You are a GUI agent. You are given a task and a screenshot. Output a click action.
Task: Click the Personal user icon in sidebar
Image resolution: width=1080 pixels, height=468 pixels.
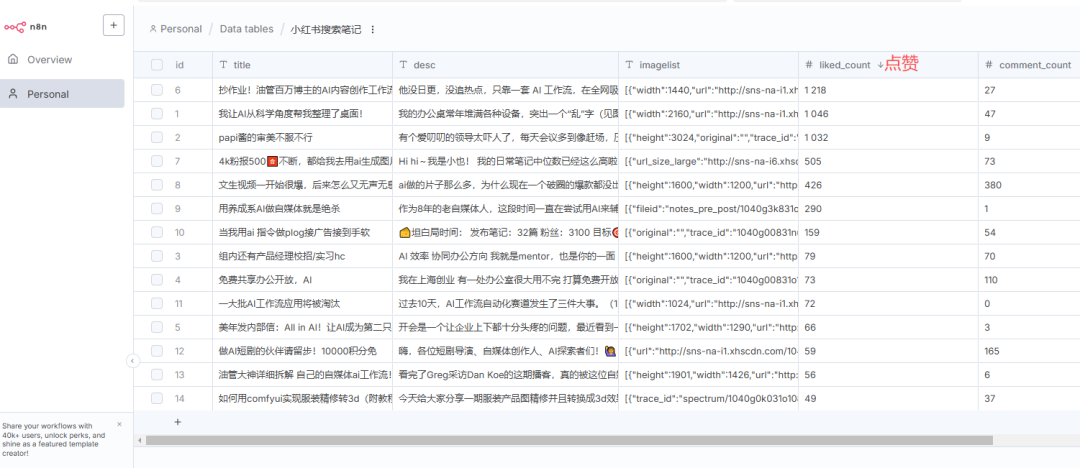coord(13,94)
